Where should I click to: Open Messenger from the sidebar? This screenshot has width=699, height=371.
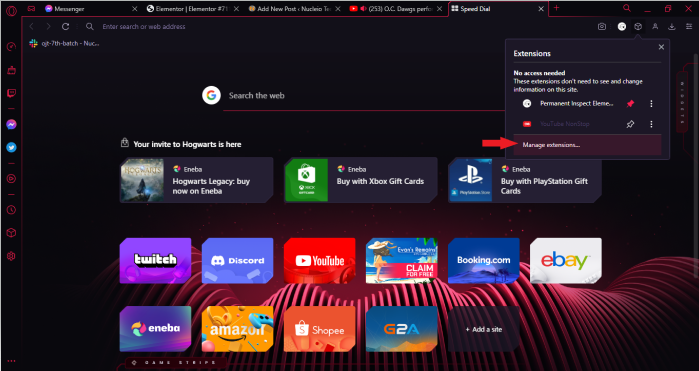click(12, 124)
